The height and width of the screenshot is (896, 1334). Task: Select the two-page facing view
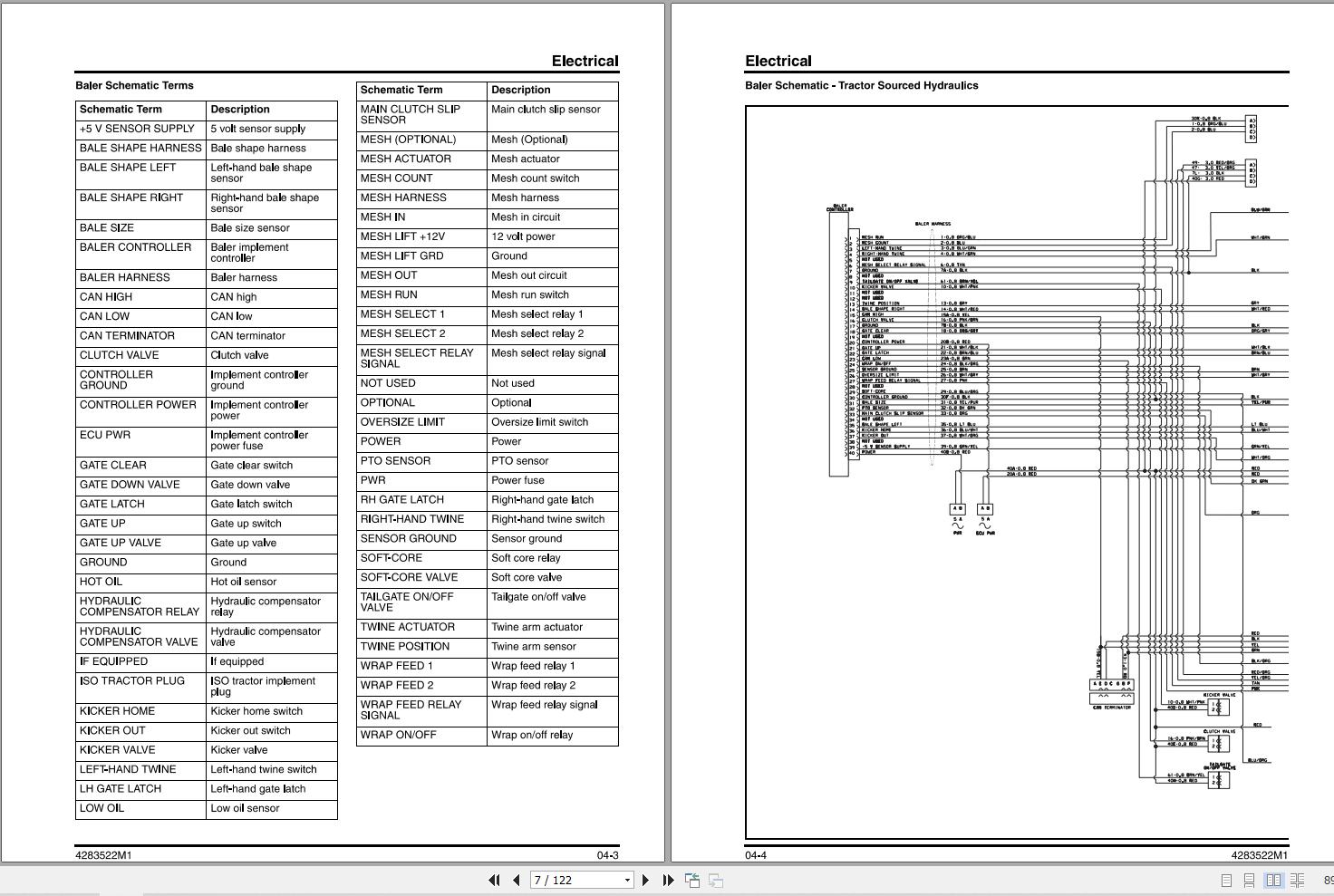pyautogui.click(x=1273, y=881)
